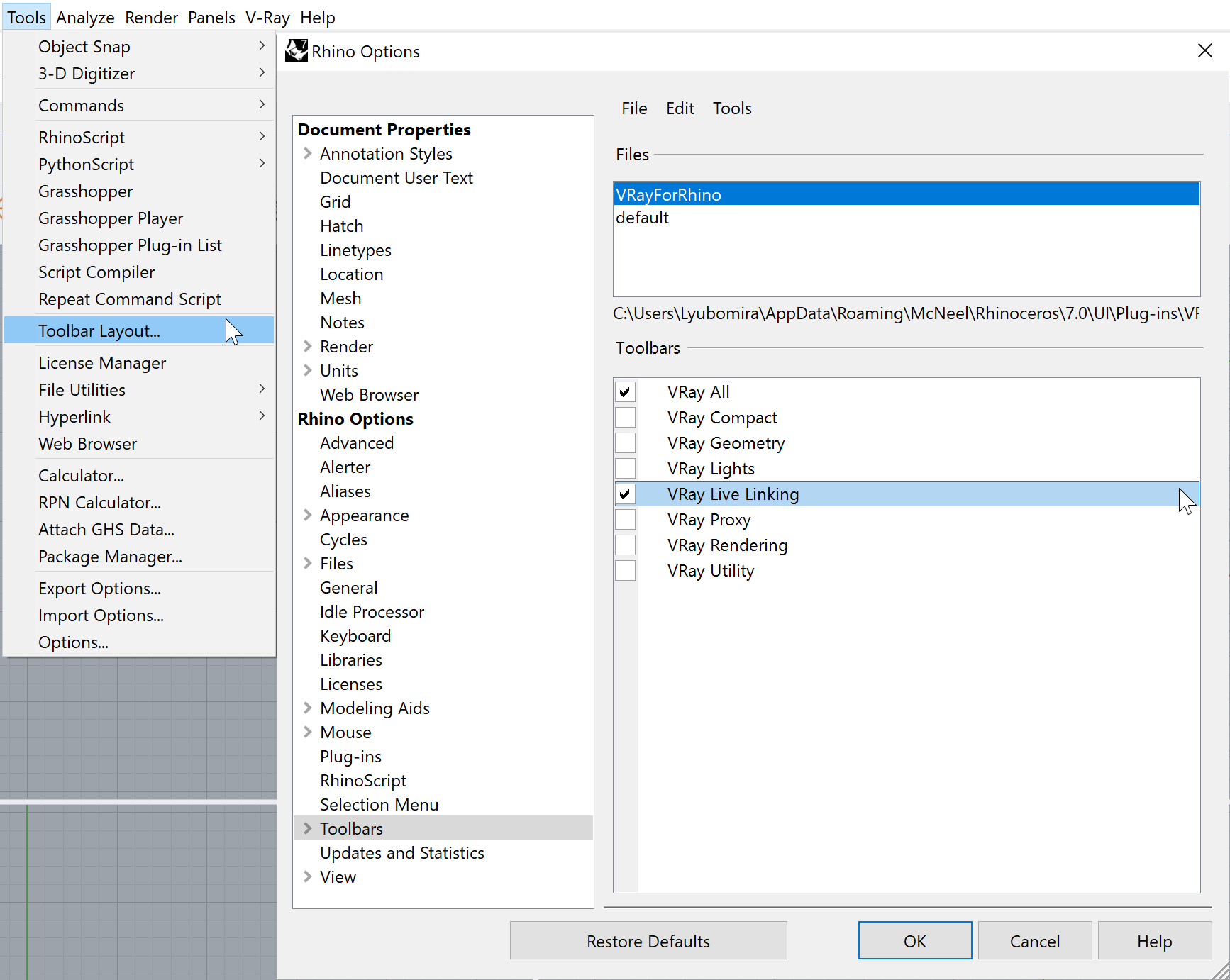Select Document User Text tree item

[x=397, y=178]
